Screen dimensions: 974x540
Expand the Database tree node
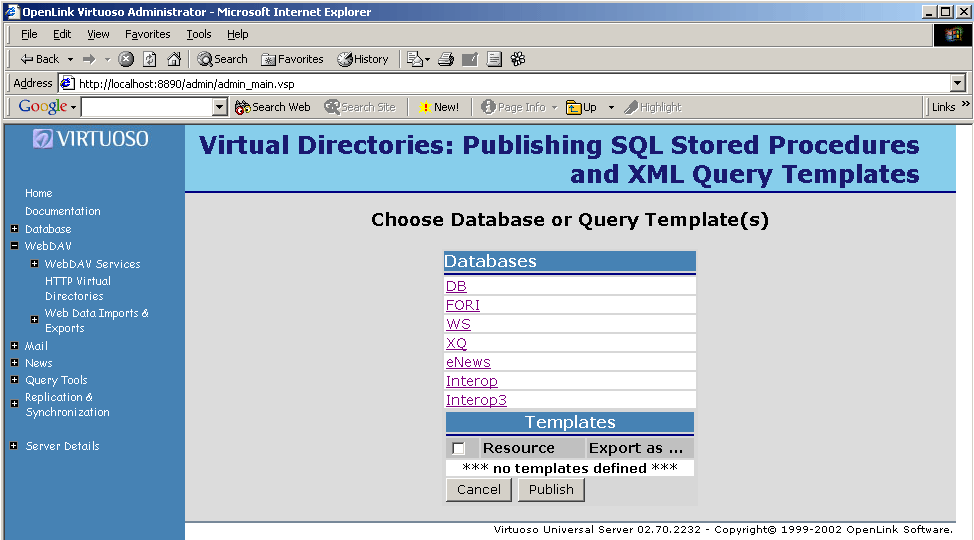point(15,229)
